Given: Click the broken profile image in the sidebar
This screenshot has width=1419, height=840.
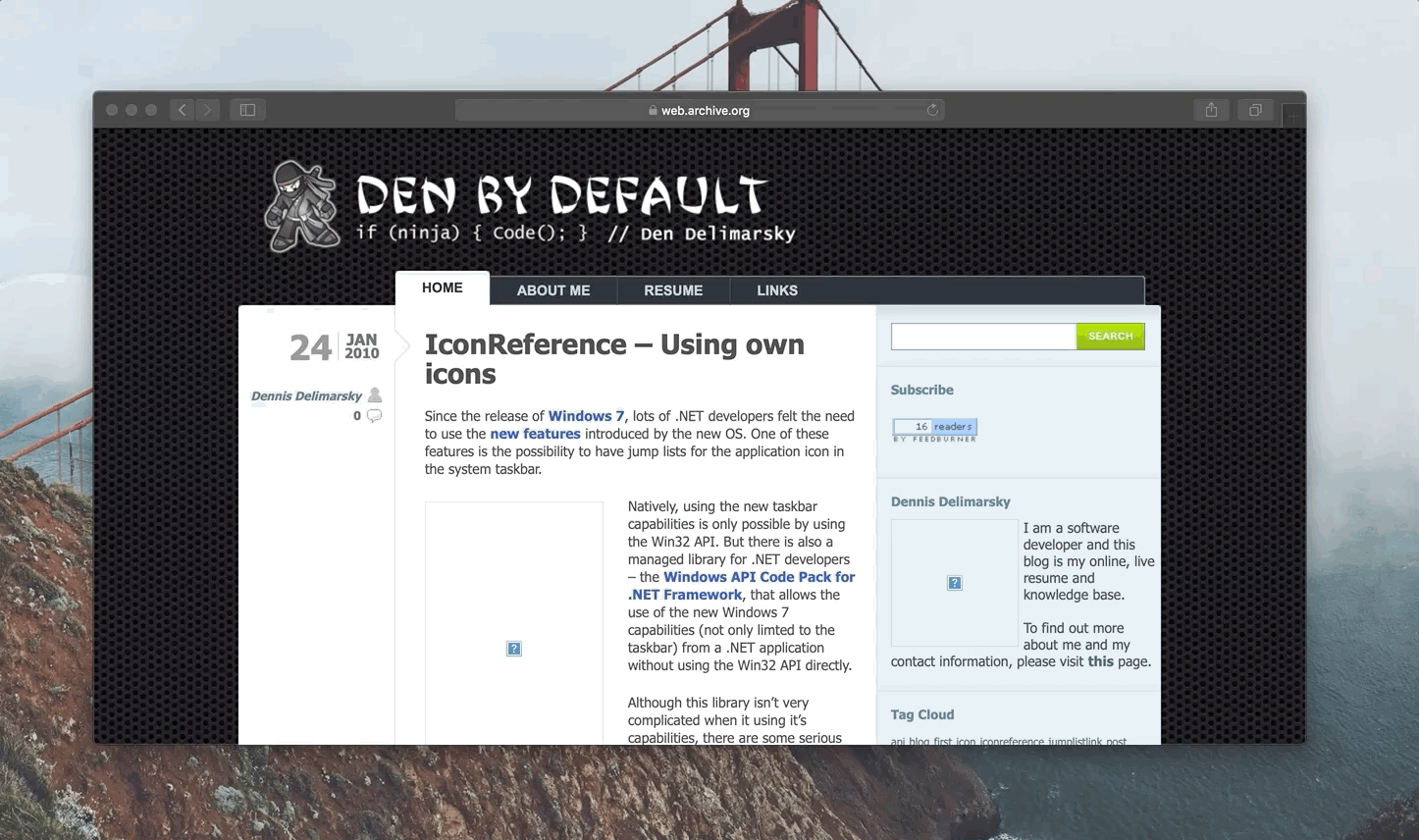Looking at the screenshot, I should 955,583.
